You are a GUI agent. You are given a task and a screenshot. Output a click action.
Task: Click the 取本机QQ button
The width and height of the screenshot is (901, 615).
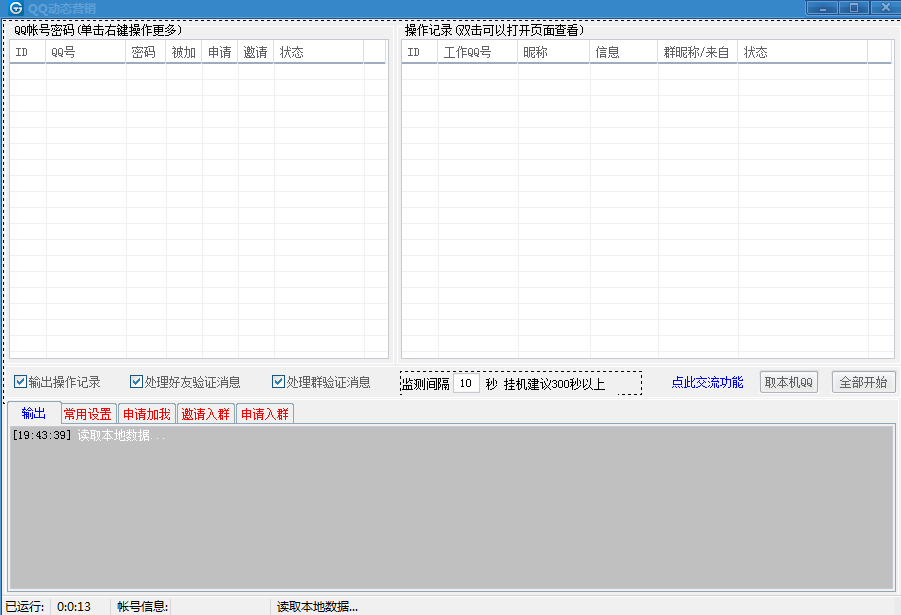[788, 382]
